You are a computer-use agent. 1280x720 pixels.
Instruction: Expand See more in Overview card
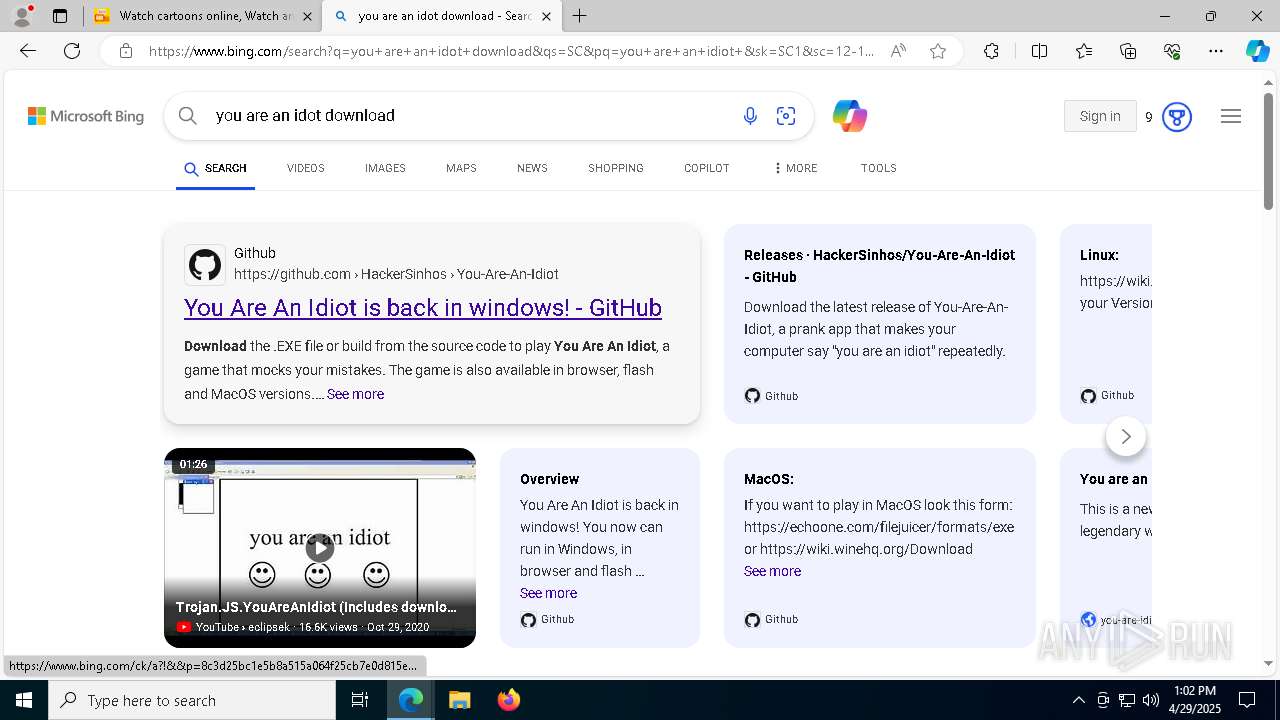click(548, 593)
